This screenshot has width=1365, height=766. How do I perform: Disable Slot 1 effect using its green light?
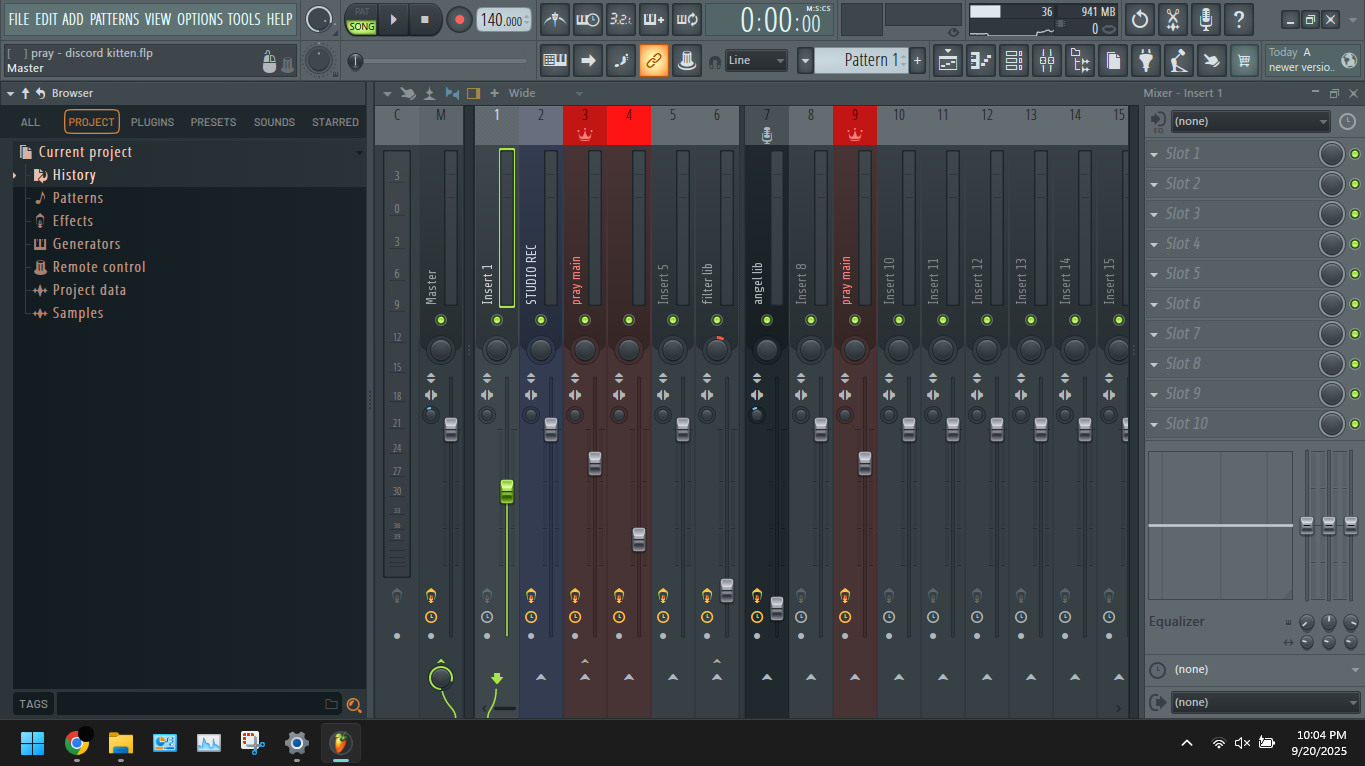click(x=1355, y=154)
